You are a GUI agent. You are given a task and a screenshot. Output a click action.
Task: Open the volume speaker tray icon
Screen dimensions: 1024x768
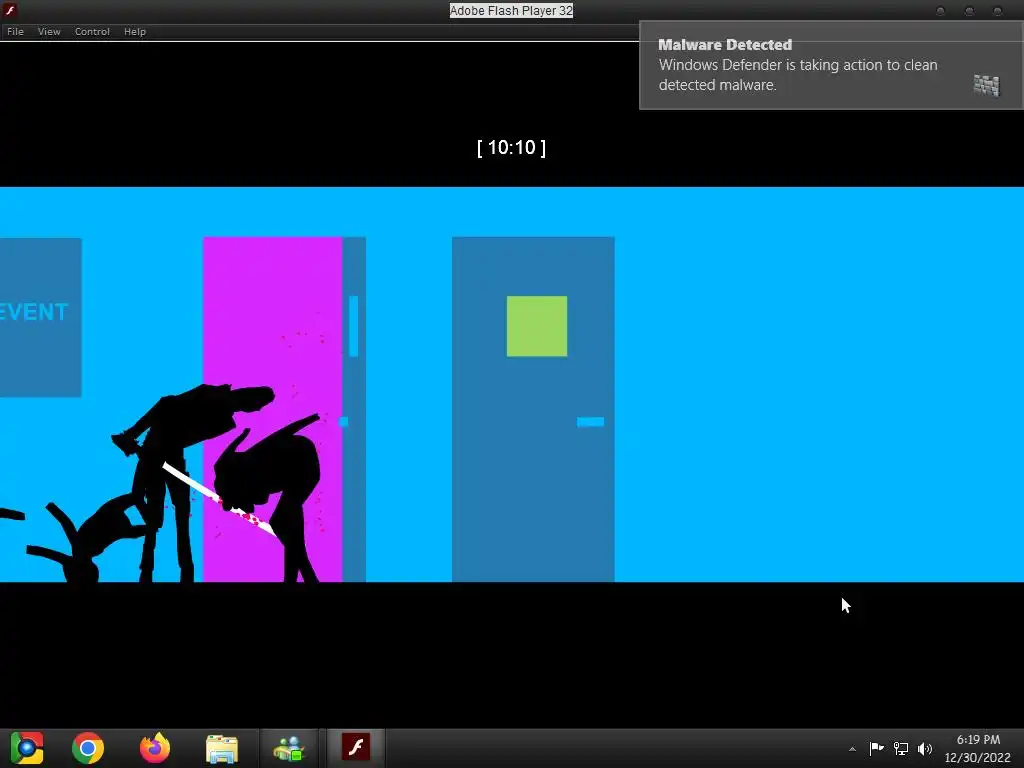(925, 748)
